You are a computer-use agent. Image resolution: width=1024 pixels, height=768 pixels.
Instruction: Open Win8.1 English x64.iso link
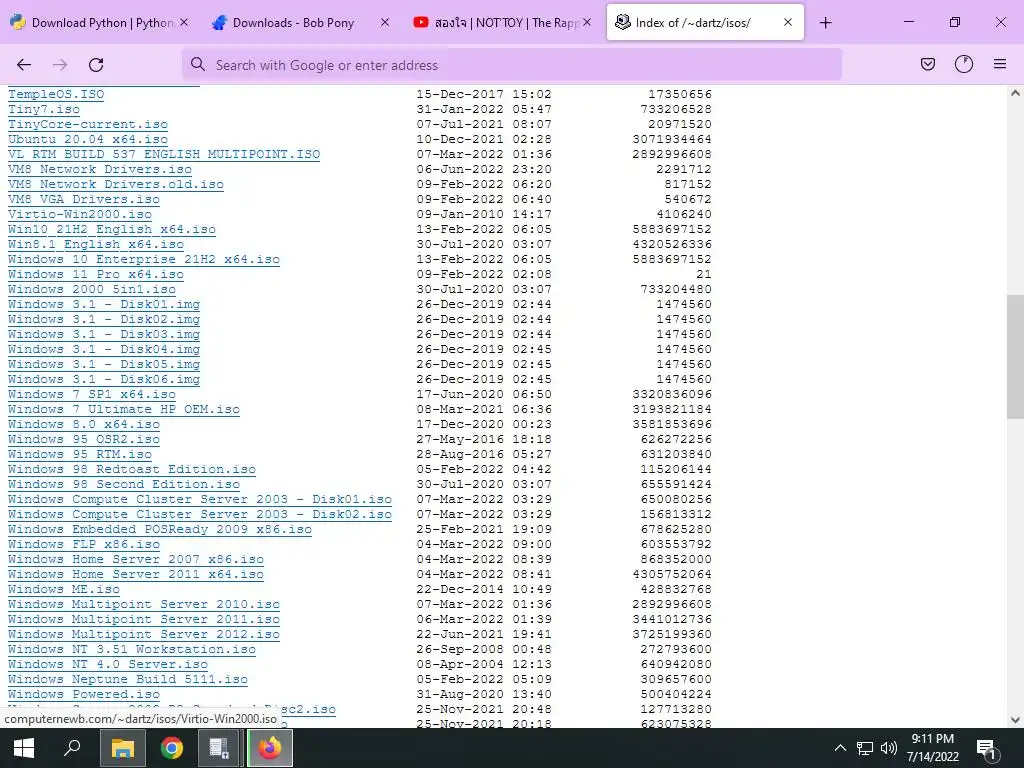click(96, 244)
